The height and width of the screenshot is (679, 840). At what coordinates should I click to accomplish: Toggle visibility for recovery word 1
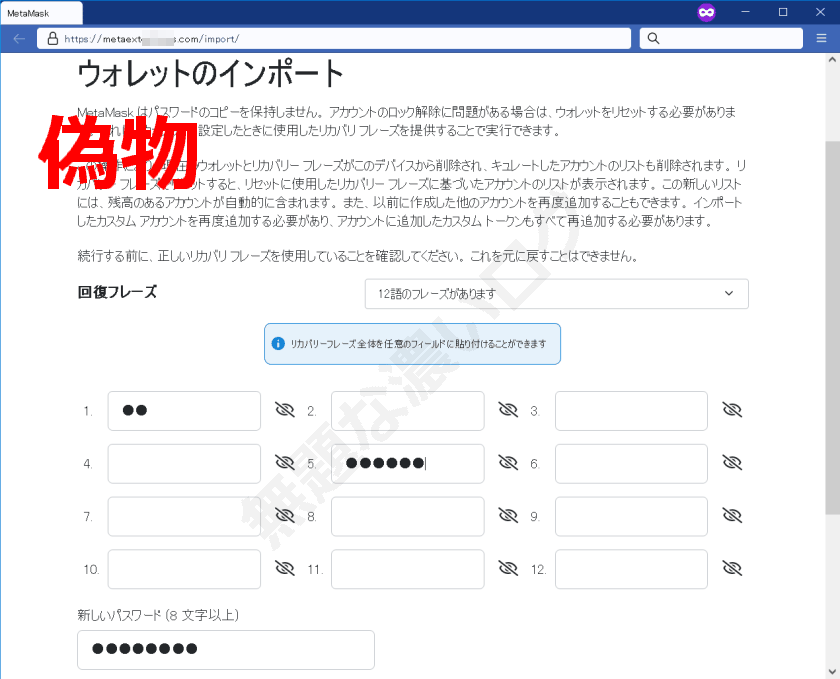284,410
